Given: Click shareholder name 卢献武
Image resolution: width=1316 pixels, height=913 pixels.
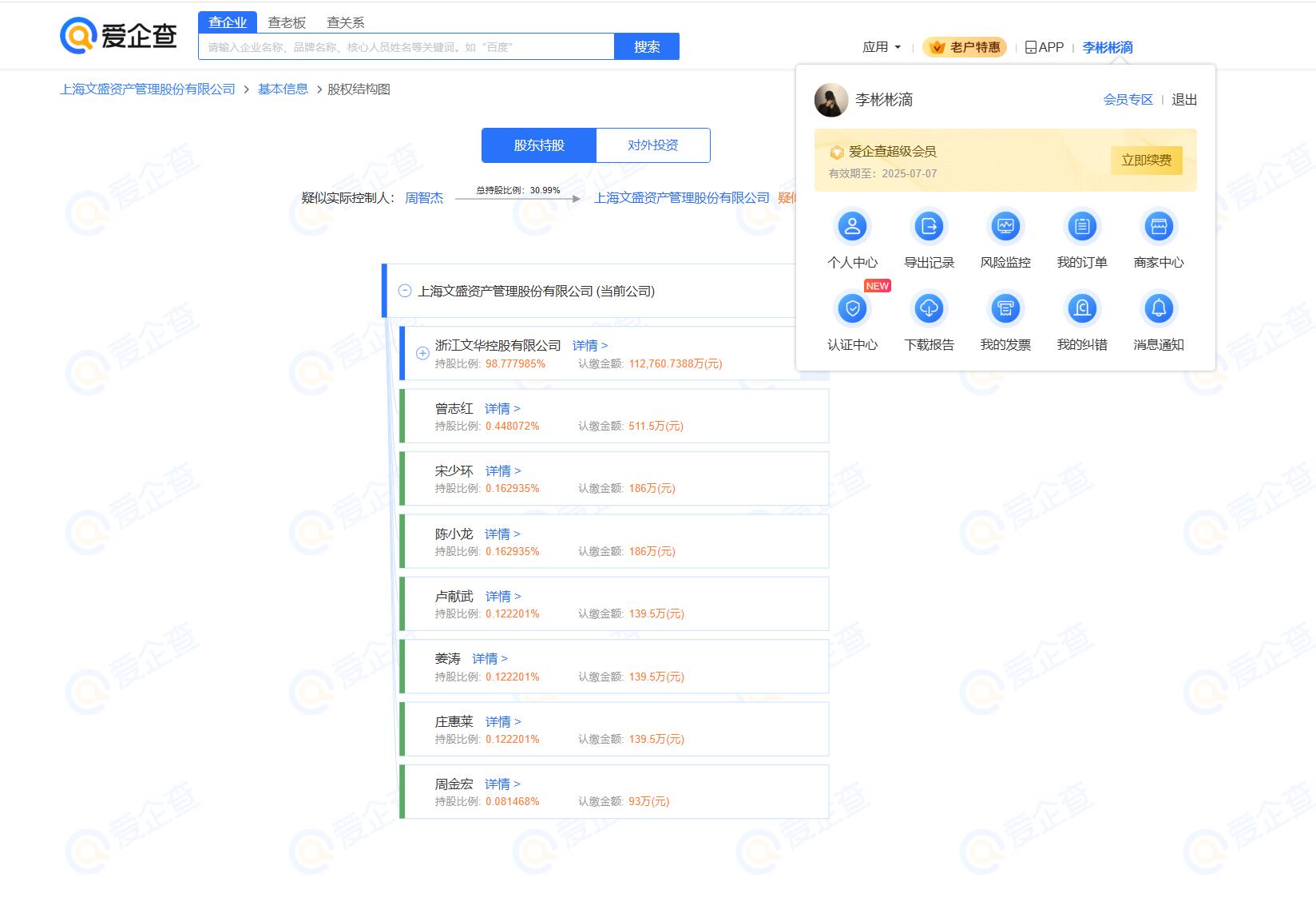Looking at the screenshot, I should 454,597.
